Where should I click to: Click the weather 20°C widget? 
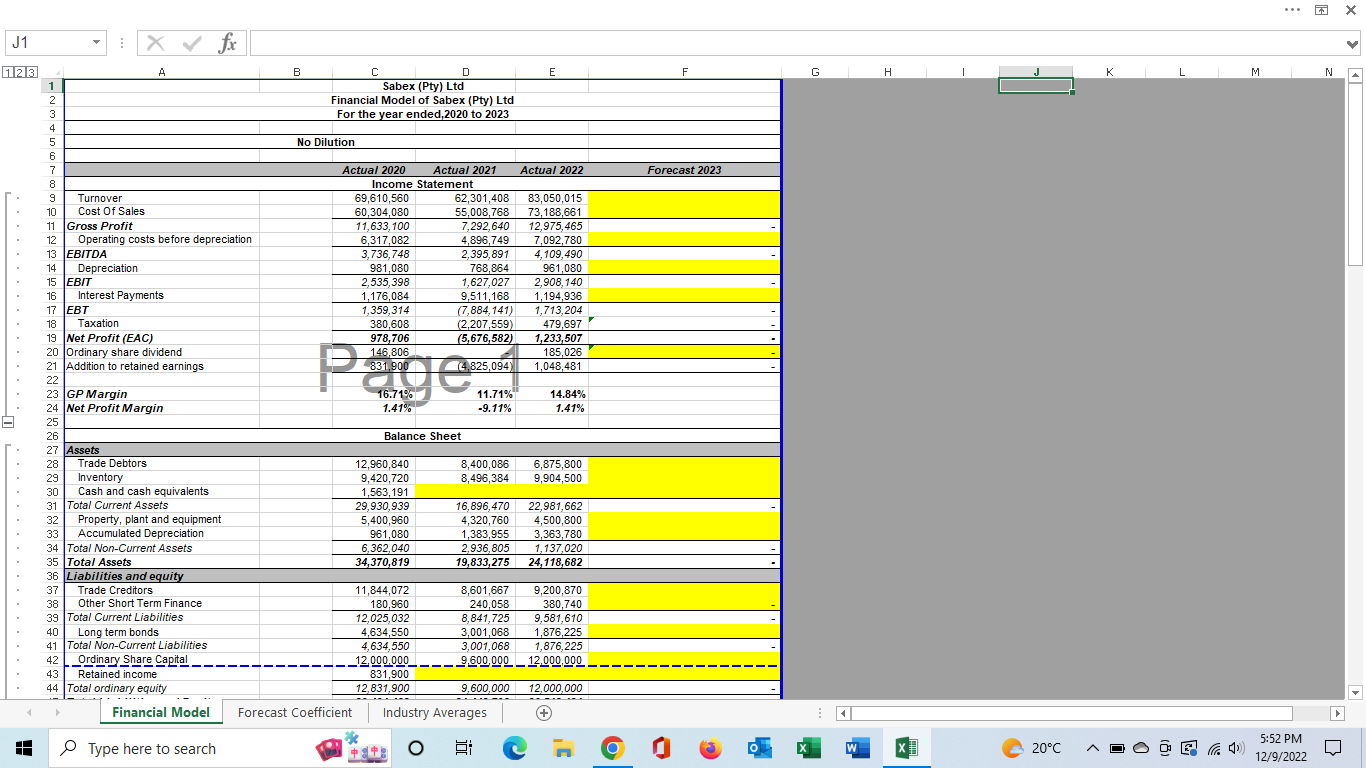pos(1029,749)
